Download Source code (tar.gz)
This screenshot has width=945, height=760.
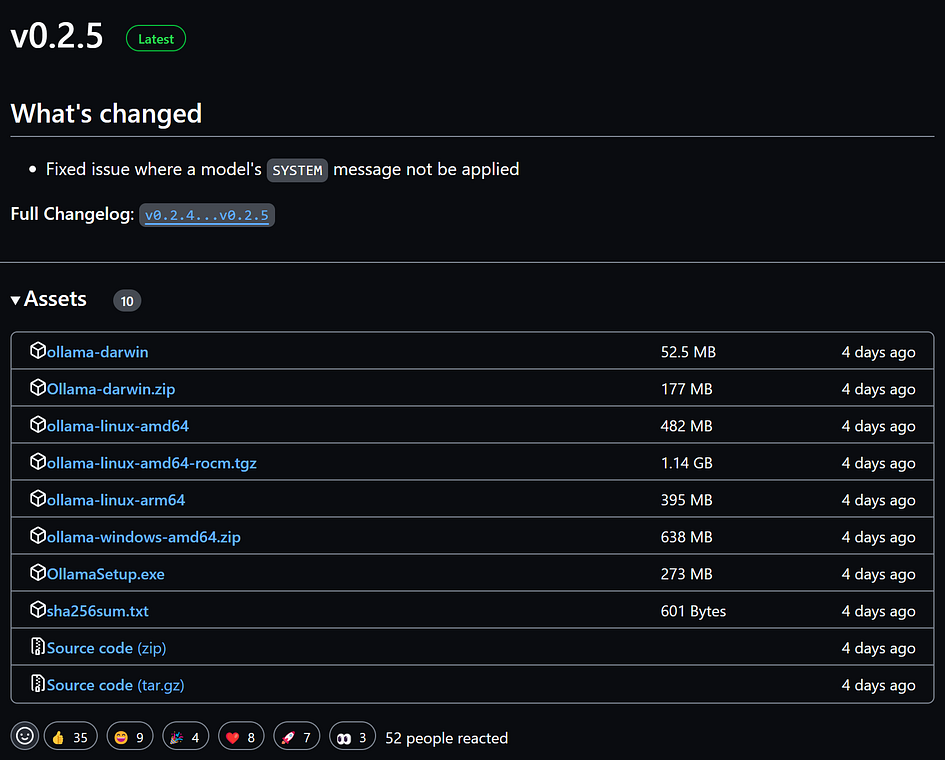tap(116, 685)
